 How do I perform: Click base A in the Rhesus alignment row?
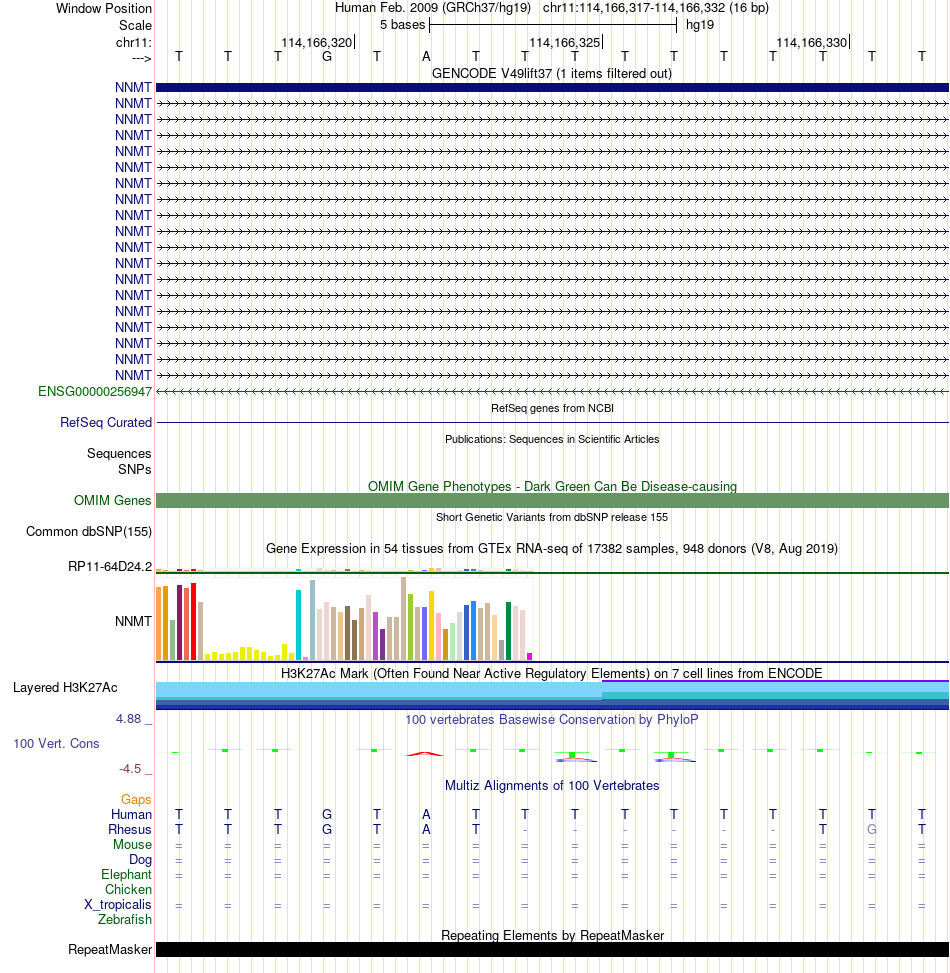pos(426,830)
